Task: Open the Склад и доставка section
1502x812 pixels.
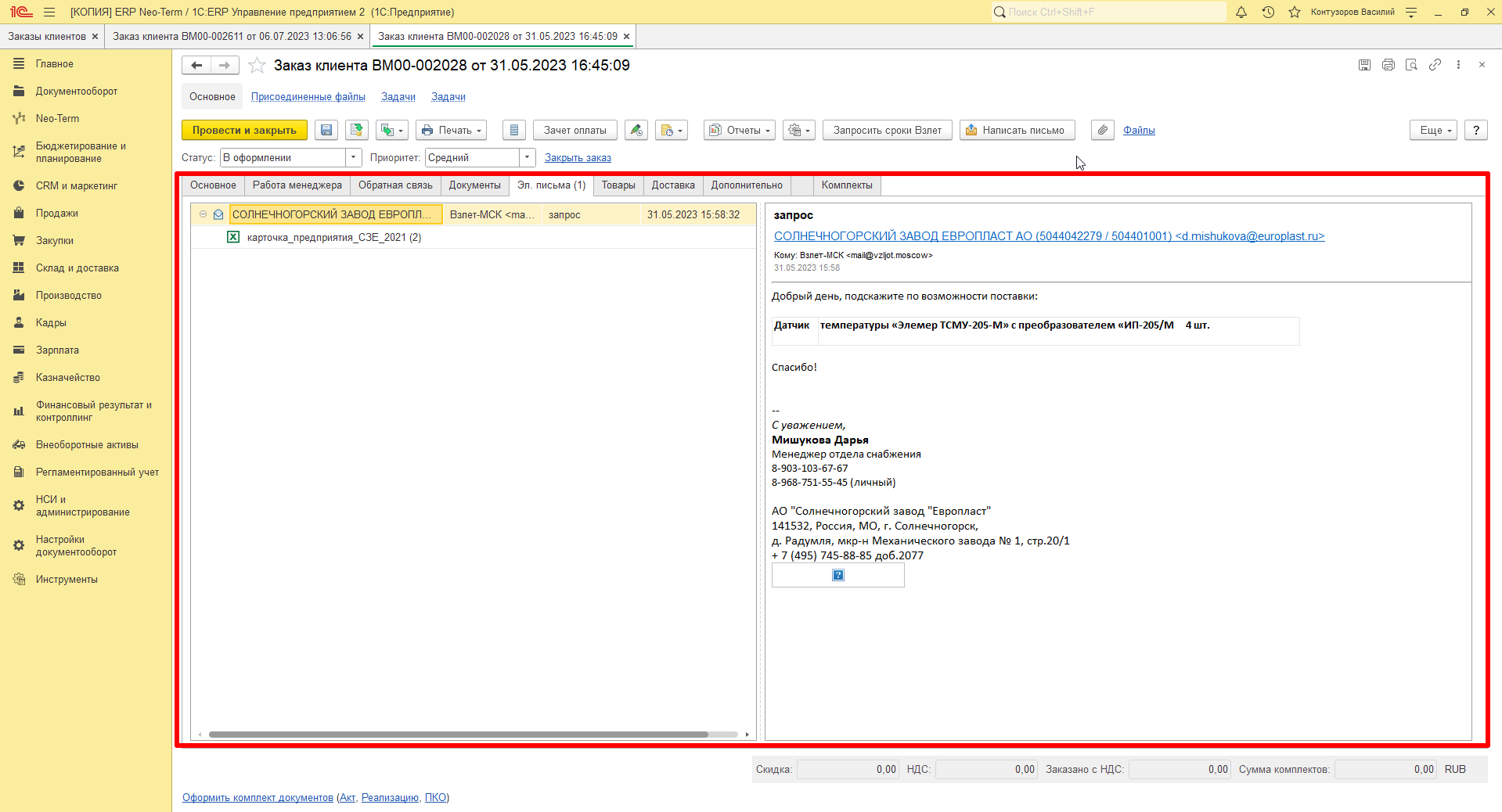Action: point(77,268)
